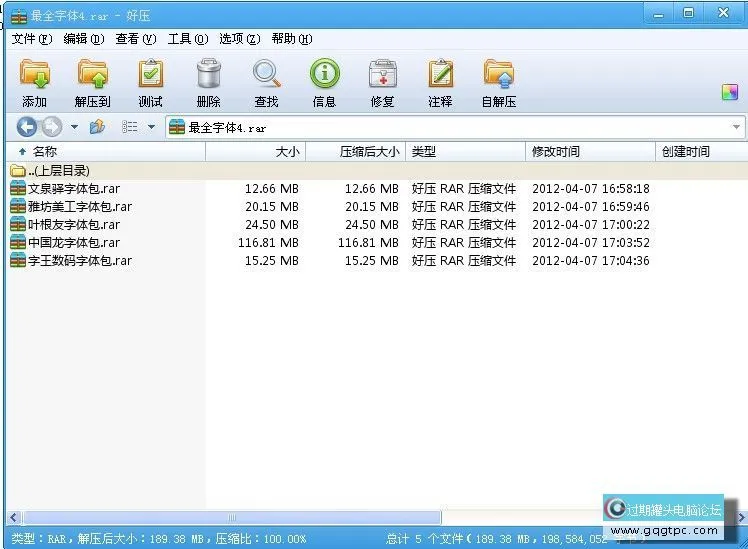Select the ..(上层目录) parent folder row
Viewport: 748px width, 549px height.
pos(377,170)
